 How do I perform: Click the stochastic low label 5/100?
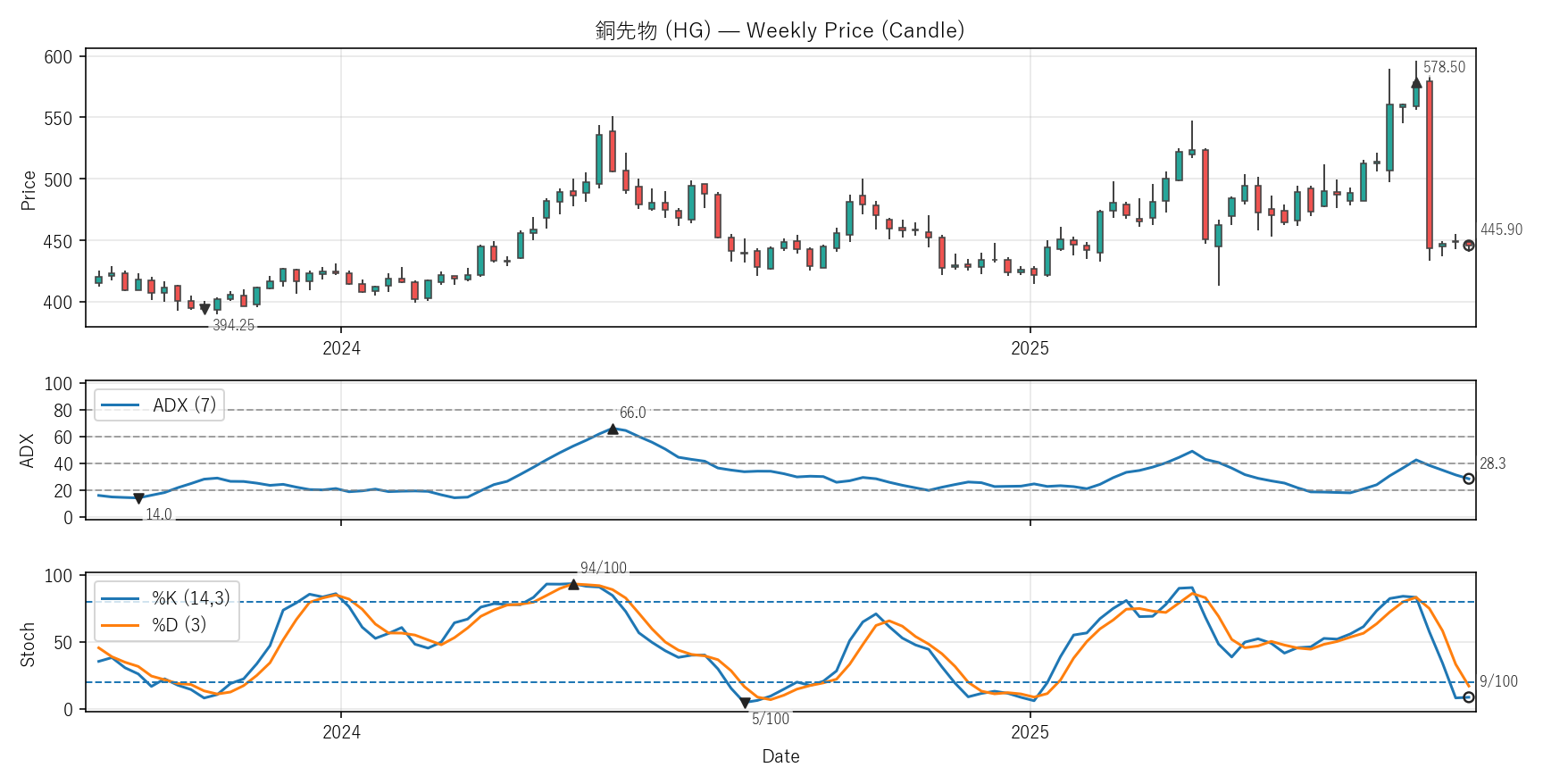770,719
